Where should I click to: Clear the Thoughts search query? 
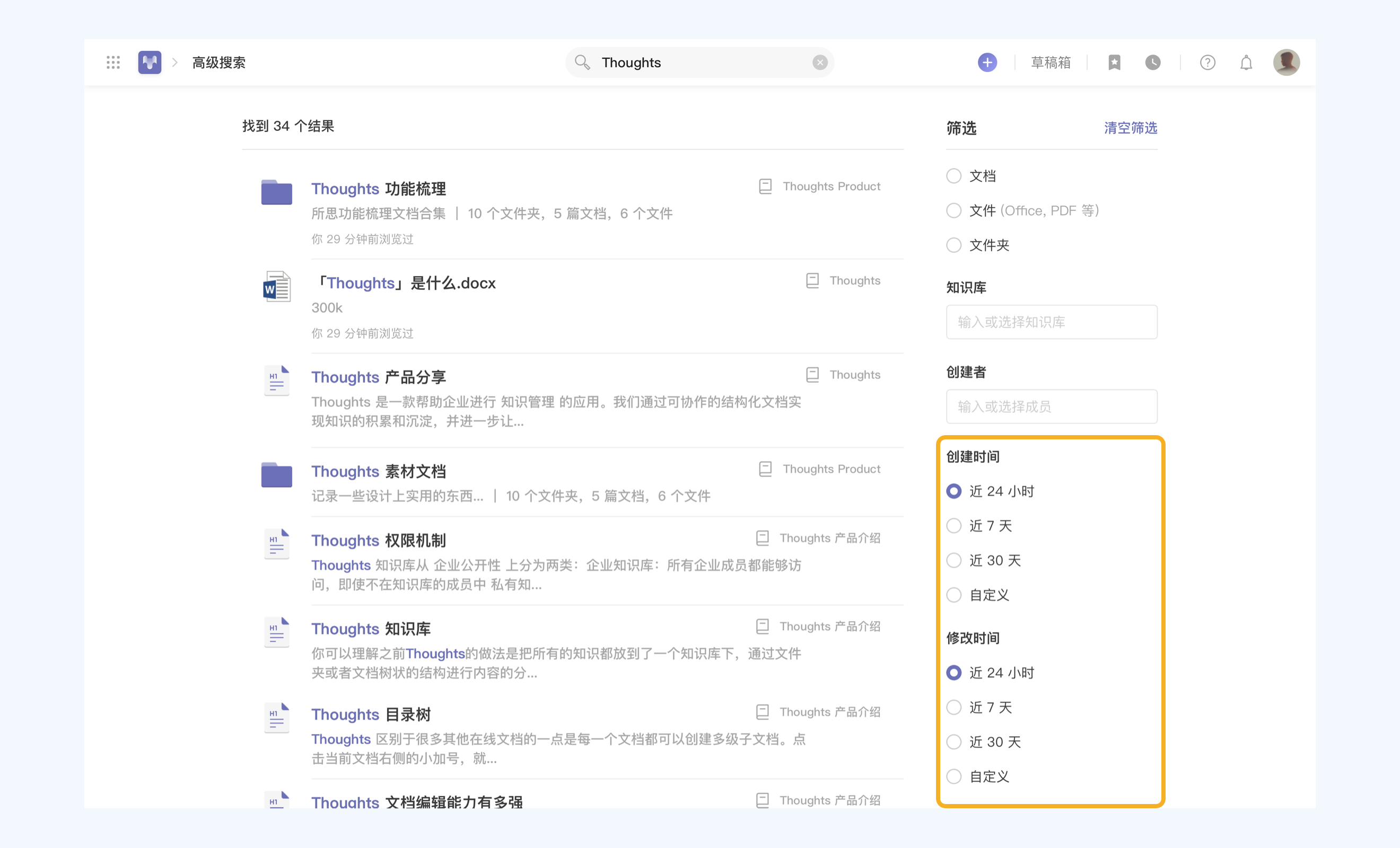click(x=819, y=63)
